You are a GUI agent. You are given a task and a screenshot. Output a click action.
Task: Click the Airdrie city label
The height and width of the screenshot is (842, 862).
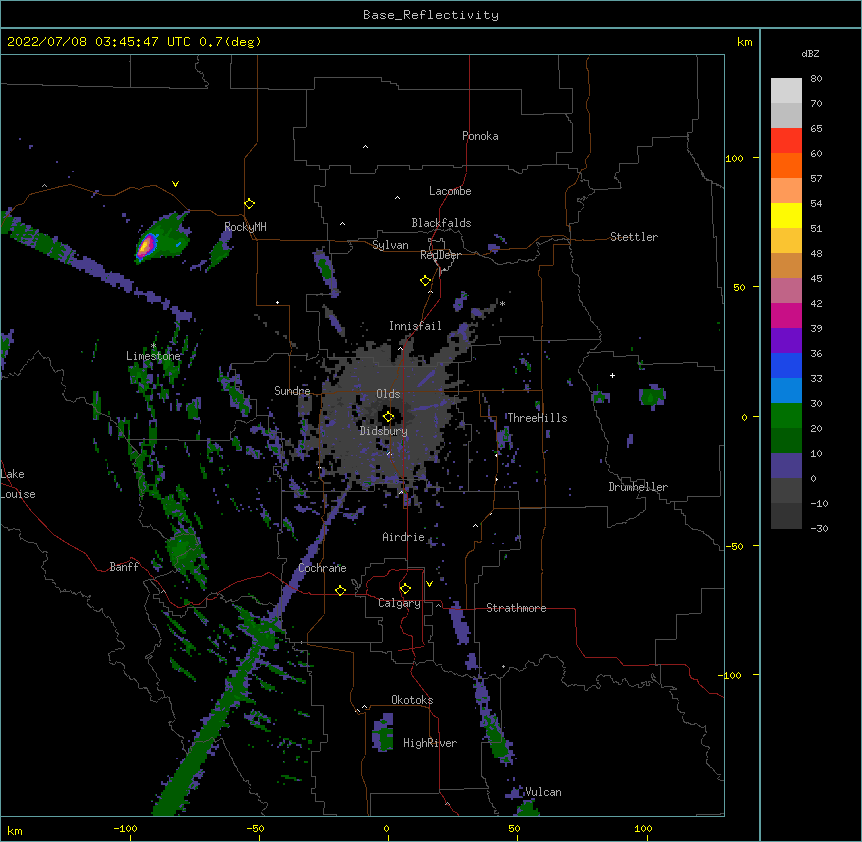[404, 537]
